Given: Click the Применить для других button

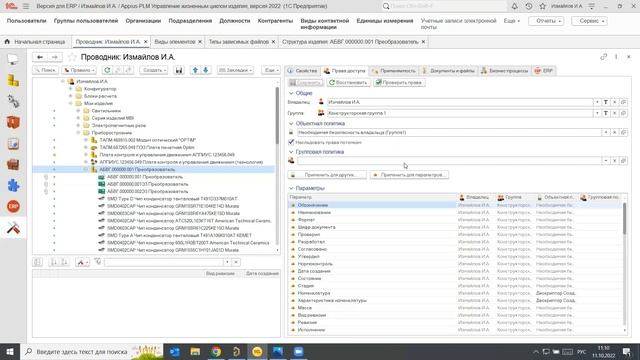Looking at the screenshot, I should point(327,175).
